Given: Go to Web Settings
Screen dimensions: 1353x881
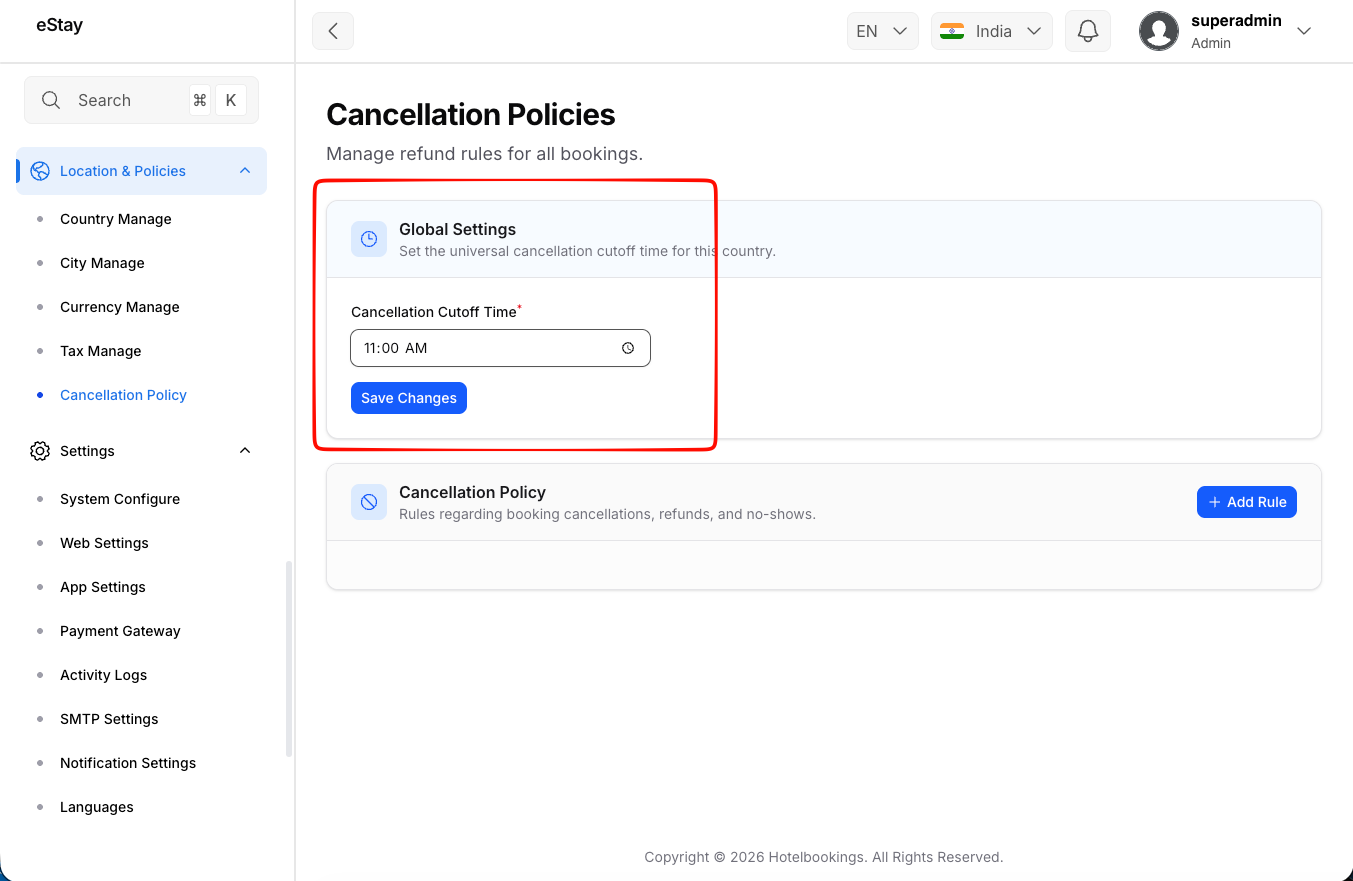Looking at the screenshot, I should click(104, 543).
